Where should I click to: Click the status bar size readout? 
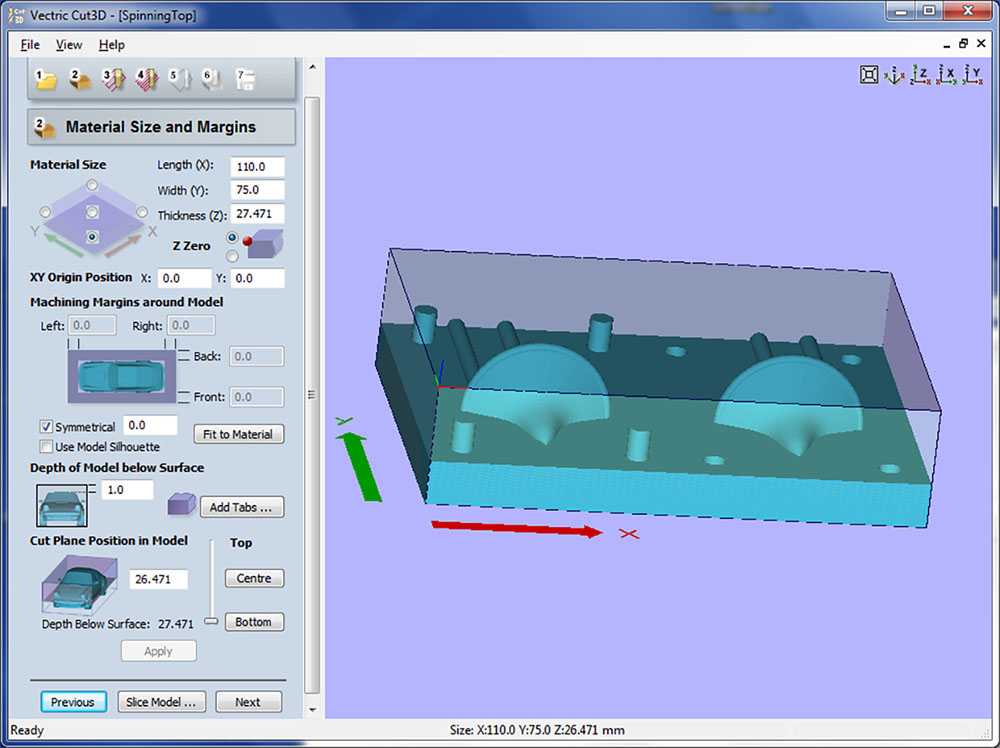click(537, 730)
